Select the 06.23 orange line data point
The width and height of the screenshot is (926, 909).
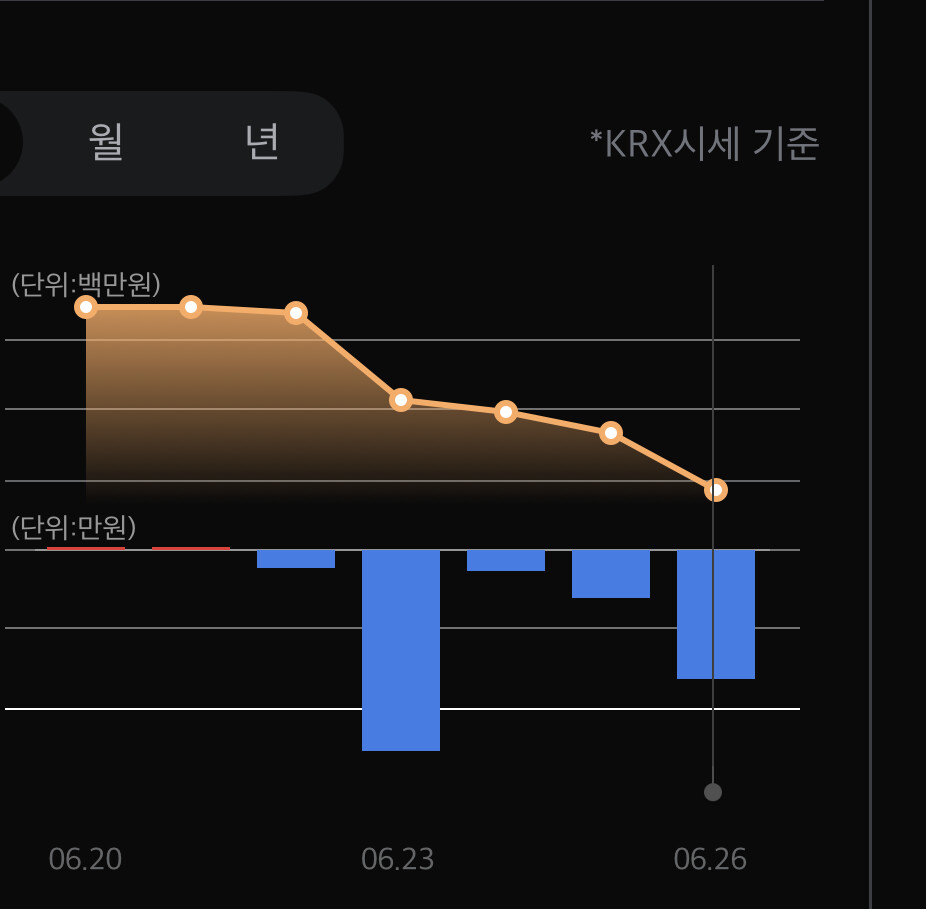(401, 400)
